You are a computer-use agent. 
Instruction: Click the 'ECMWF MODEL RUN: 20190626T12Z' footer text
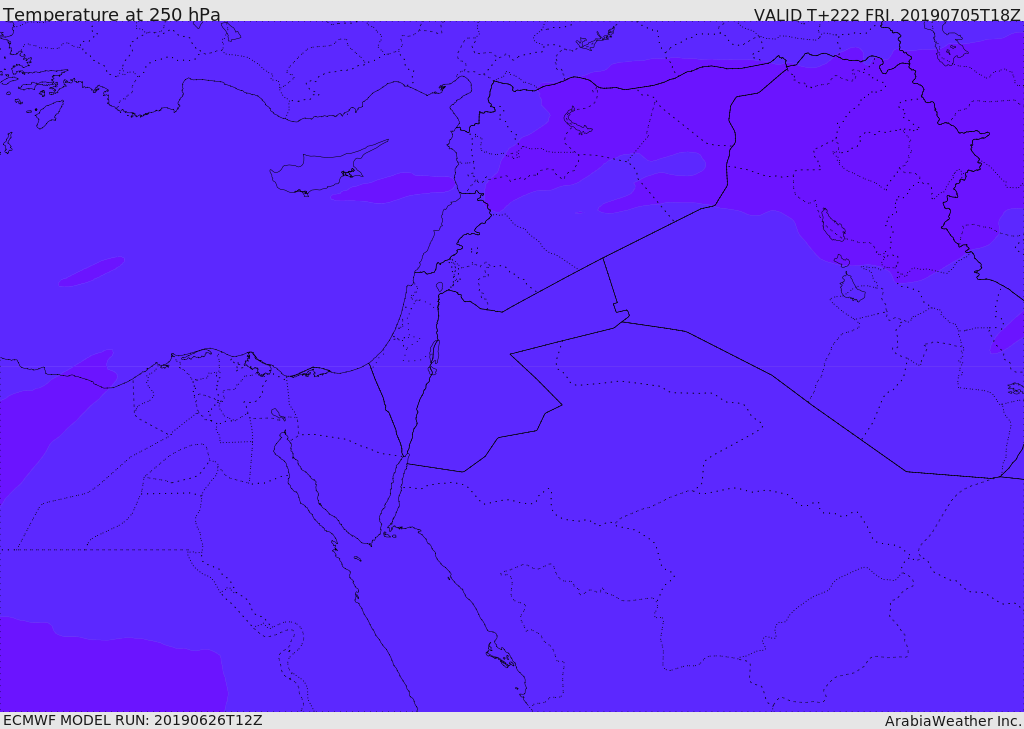(x=133, y=720)
